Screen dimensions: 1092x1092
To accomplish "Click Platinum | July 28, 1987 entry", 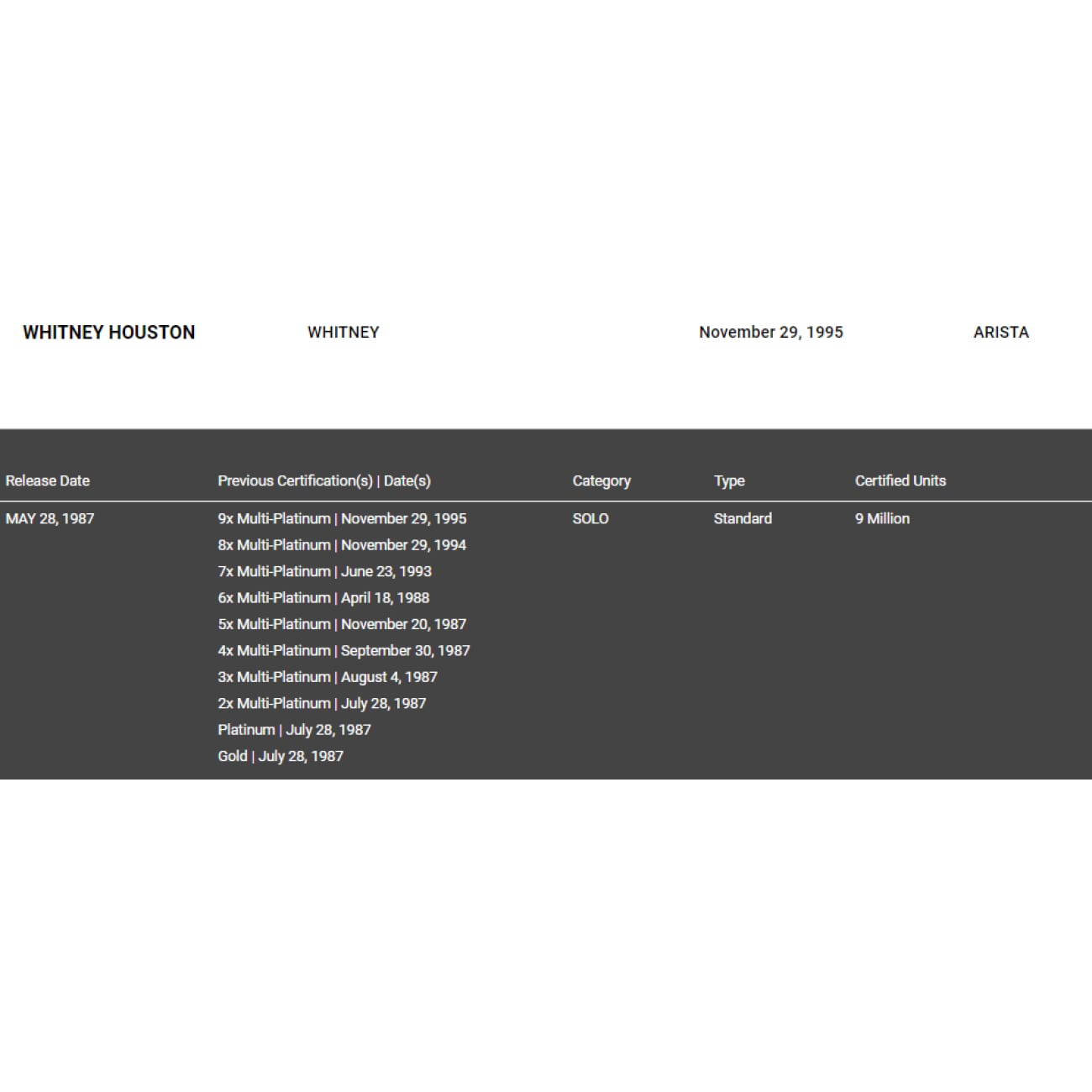I will pyautogui.click(x=294, y=730).
